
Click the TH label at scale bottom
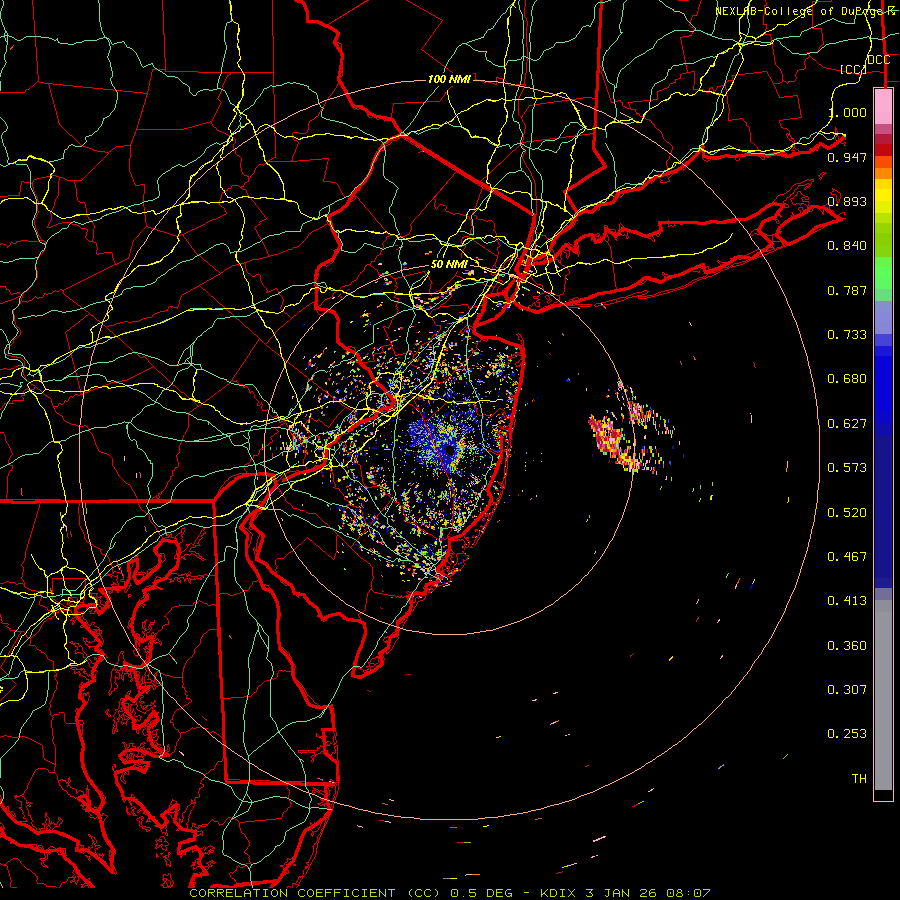[x=859, y=779]
